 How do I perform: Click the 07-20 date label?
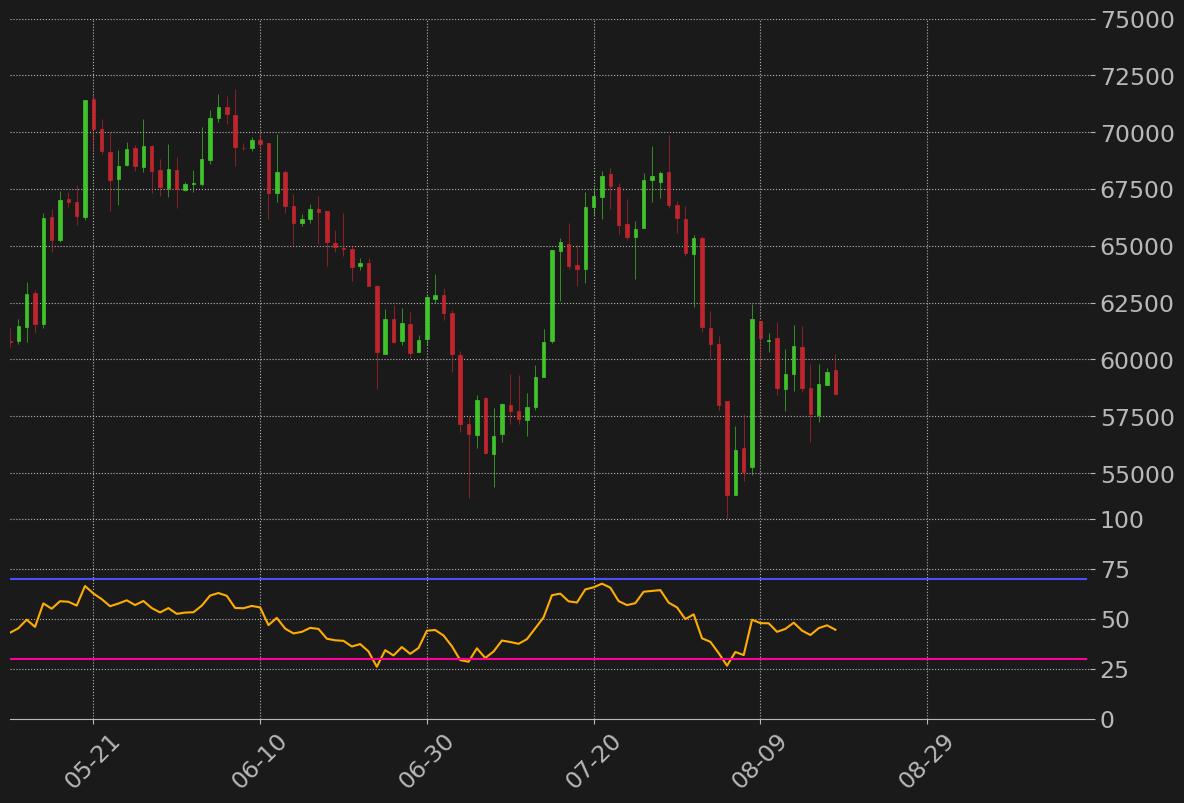[593, 761]
